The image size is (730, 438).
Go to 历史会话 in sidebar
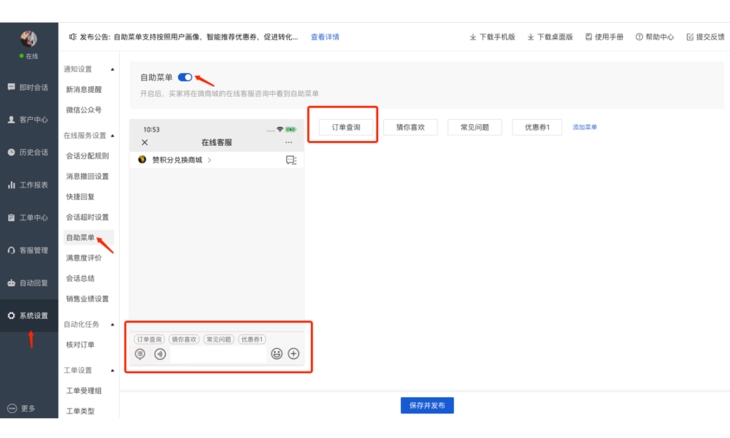click(x=28, y=153)
